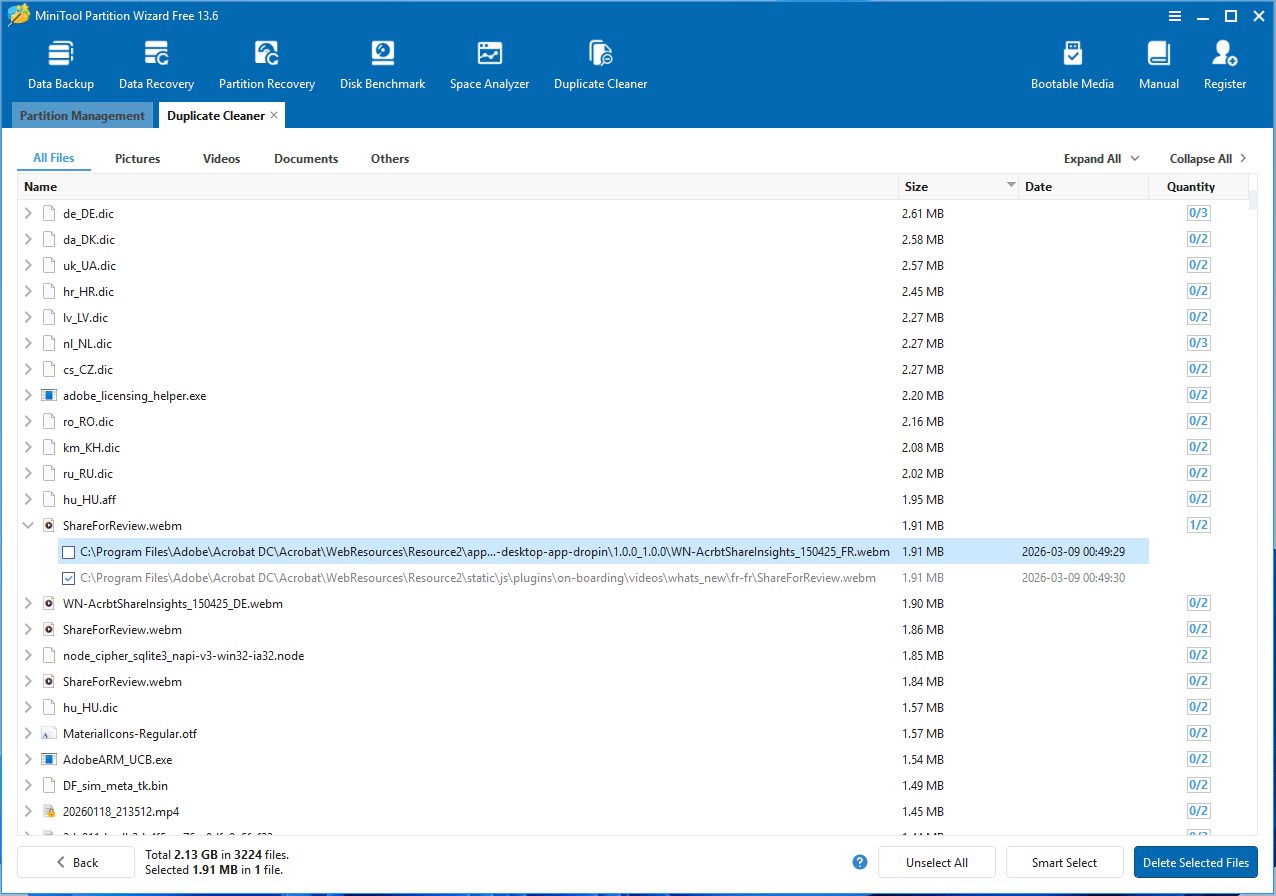Open the Partition Management tab
The image size is (1276, 896).
pyautogui.click(x=82, y=115)
